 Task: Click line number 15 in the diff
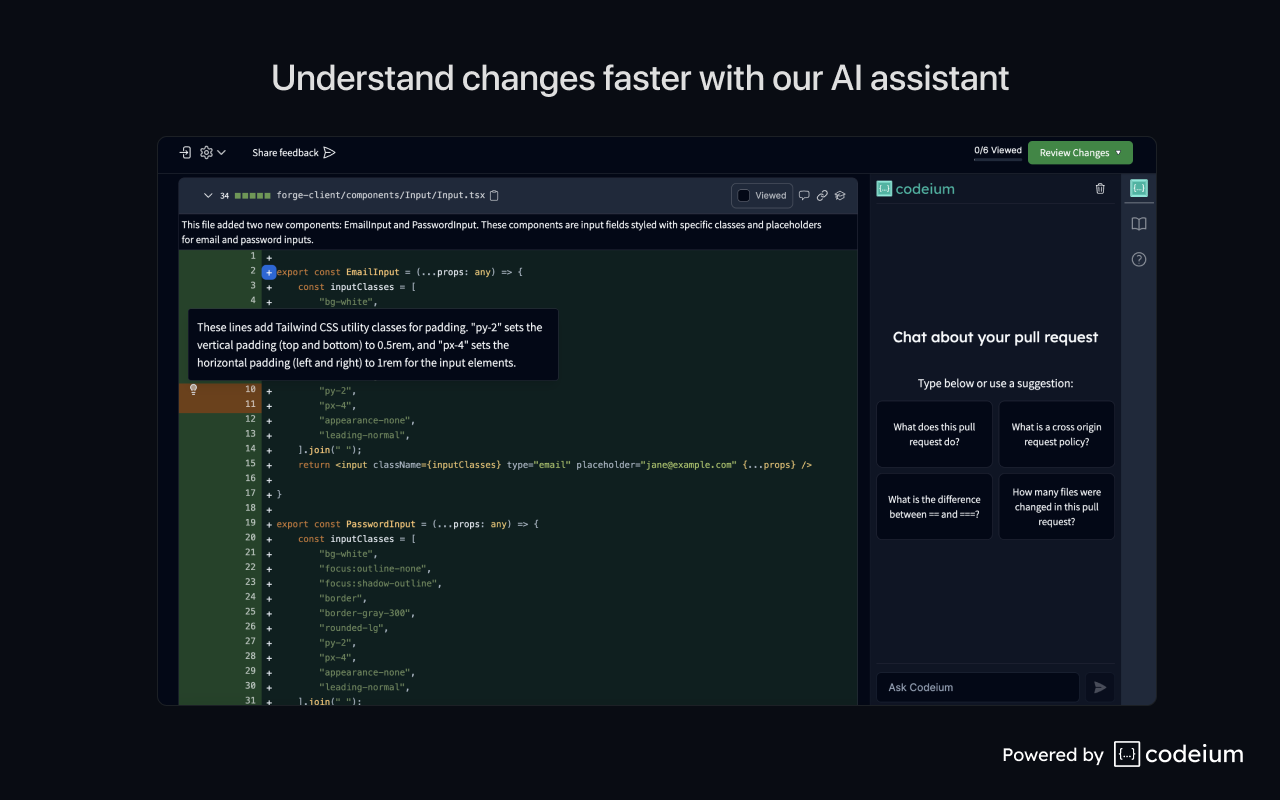coord(250,463)
